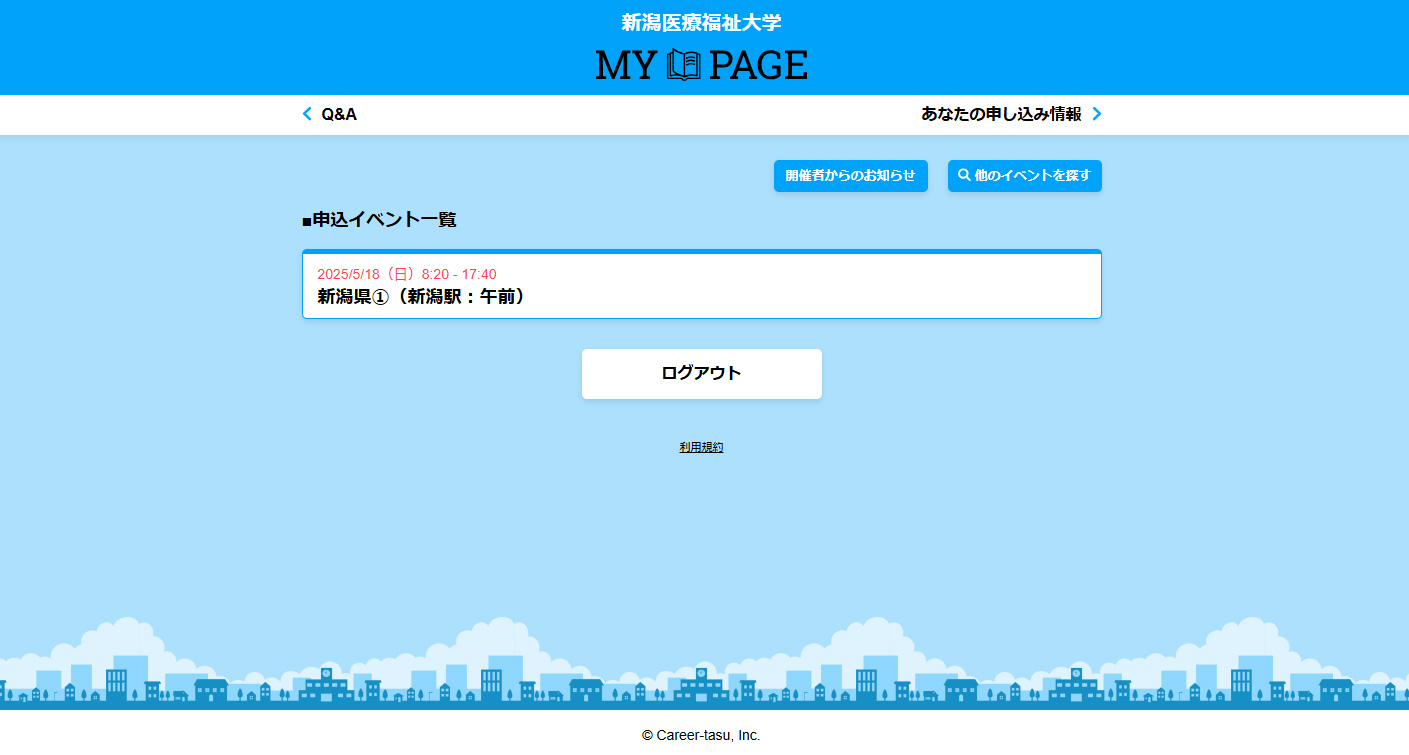
Task: Click the left chevron arrow beside Q&A
Action: 307,114
